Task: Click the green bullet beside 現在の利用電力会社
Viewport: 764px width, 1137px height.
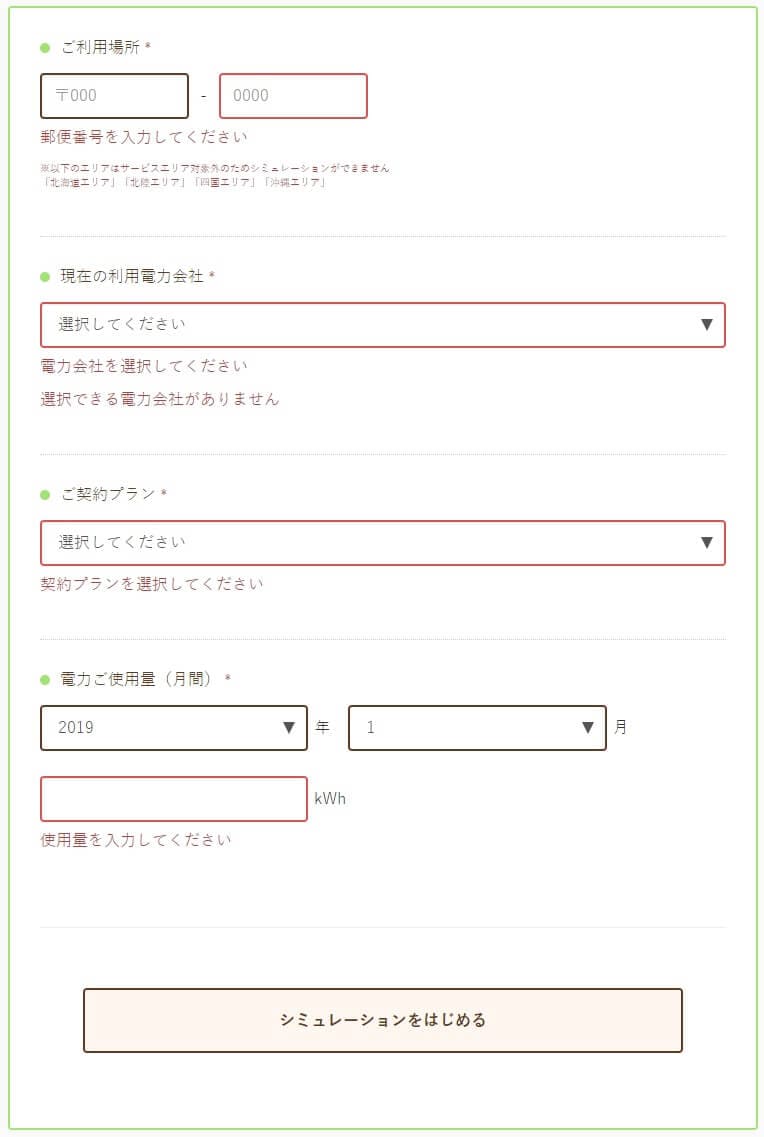Action: point(45,277)
